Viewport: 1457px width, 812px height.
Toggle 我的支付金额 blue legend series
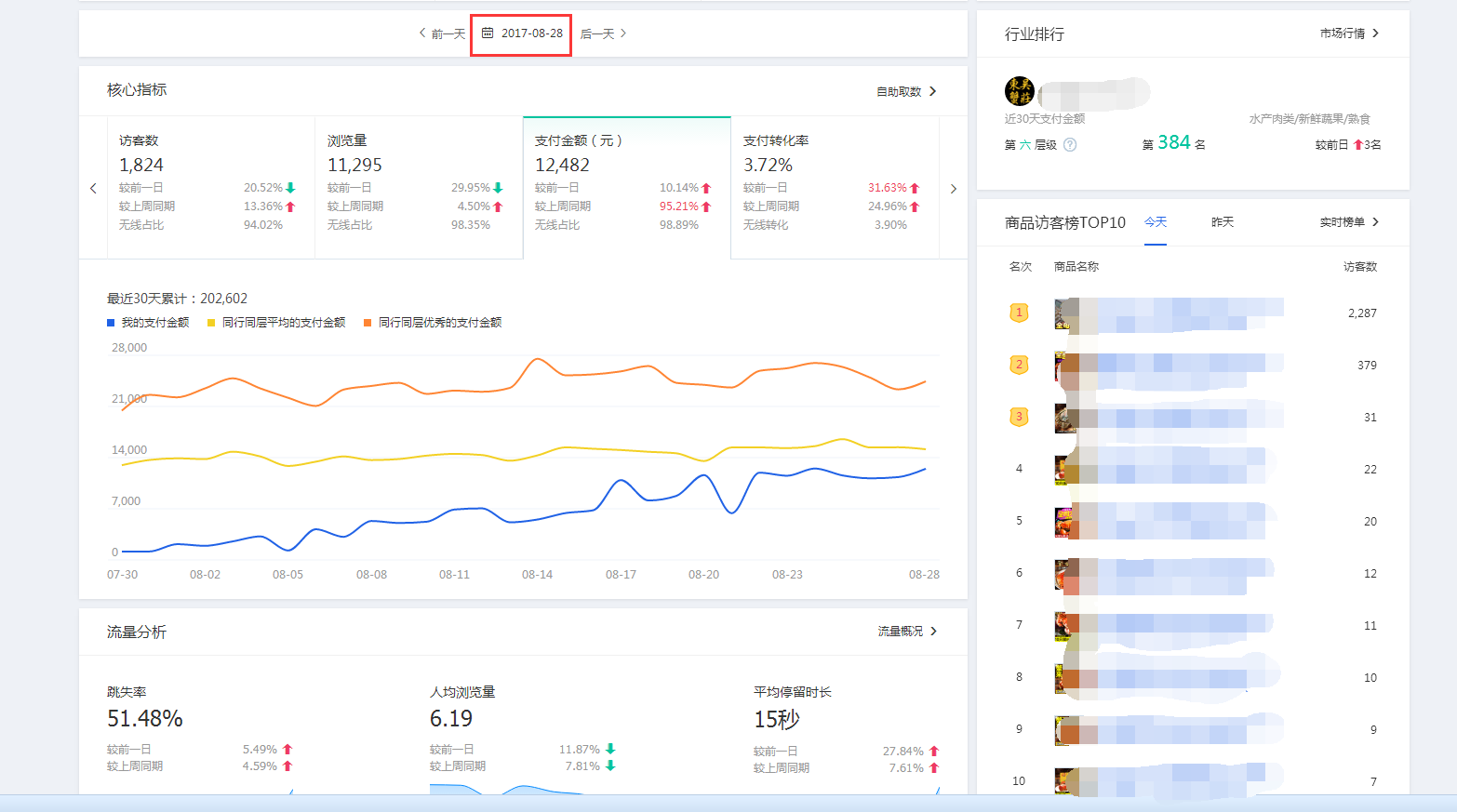tap(149, 323)
